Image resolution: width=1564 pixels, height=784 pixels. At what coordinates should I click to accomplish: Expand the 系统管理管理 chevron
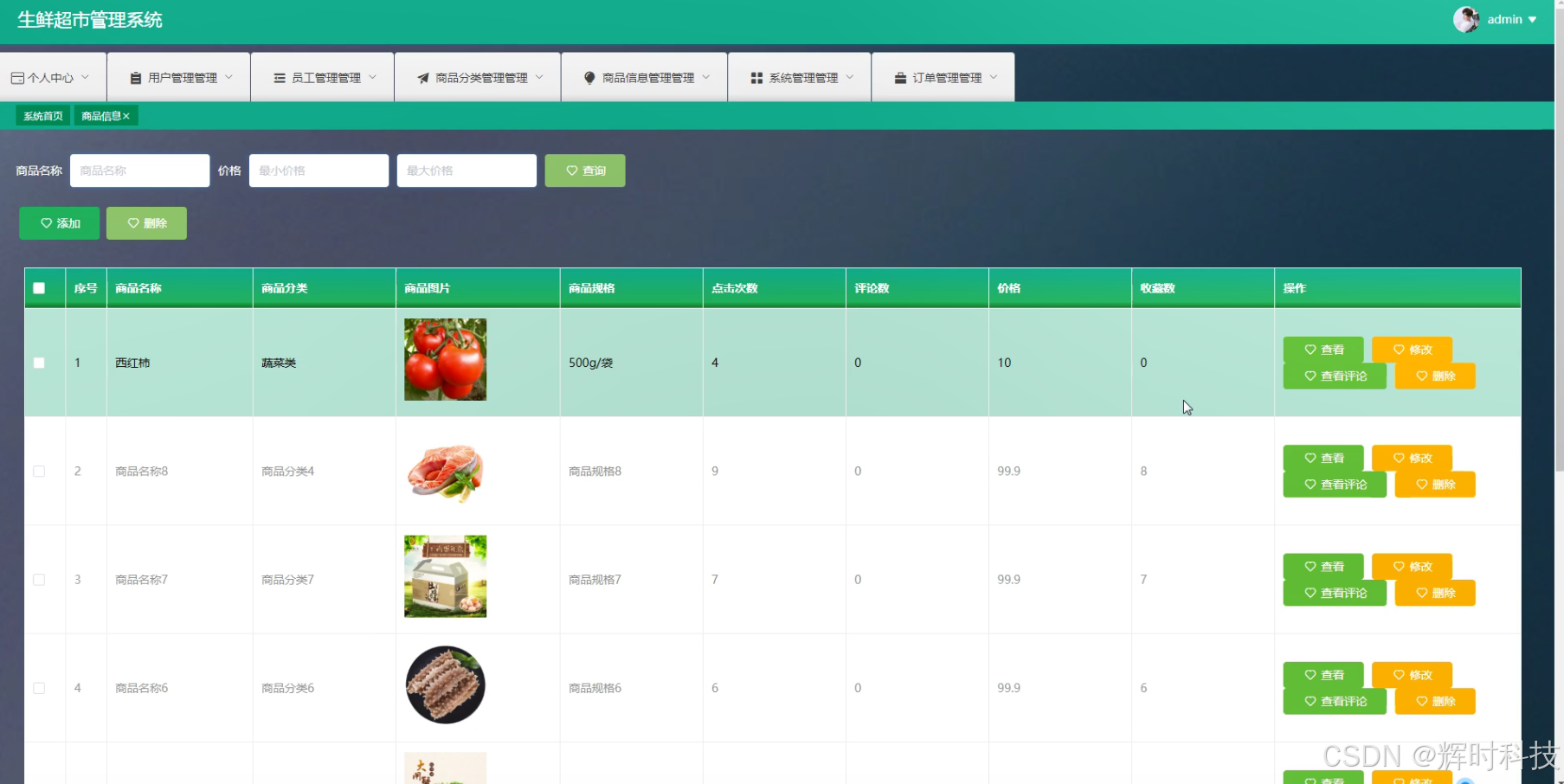coord(850,77)
